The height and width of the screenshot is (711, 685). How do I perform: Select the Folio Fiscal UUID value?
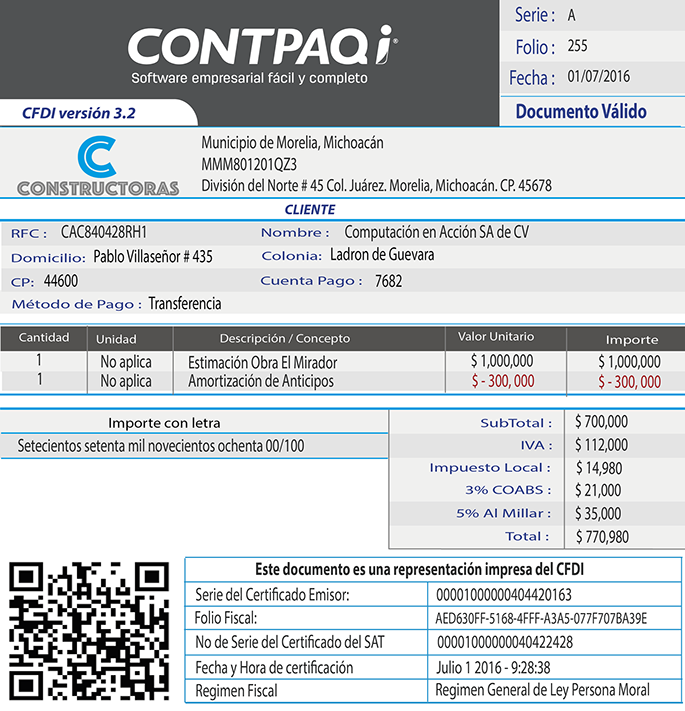click(x=541, y=619)
